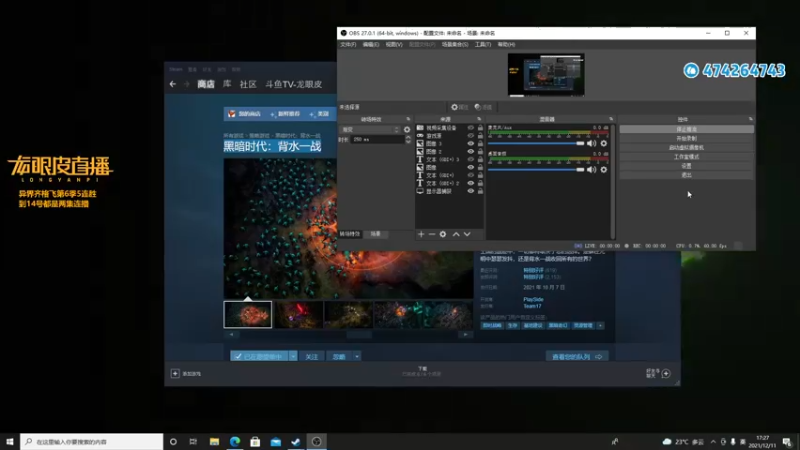Screen dimensions: 800x450
Task: Show hidden system tray icons chevron
Action: (713, 441)
